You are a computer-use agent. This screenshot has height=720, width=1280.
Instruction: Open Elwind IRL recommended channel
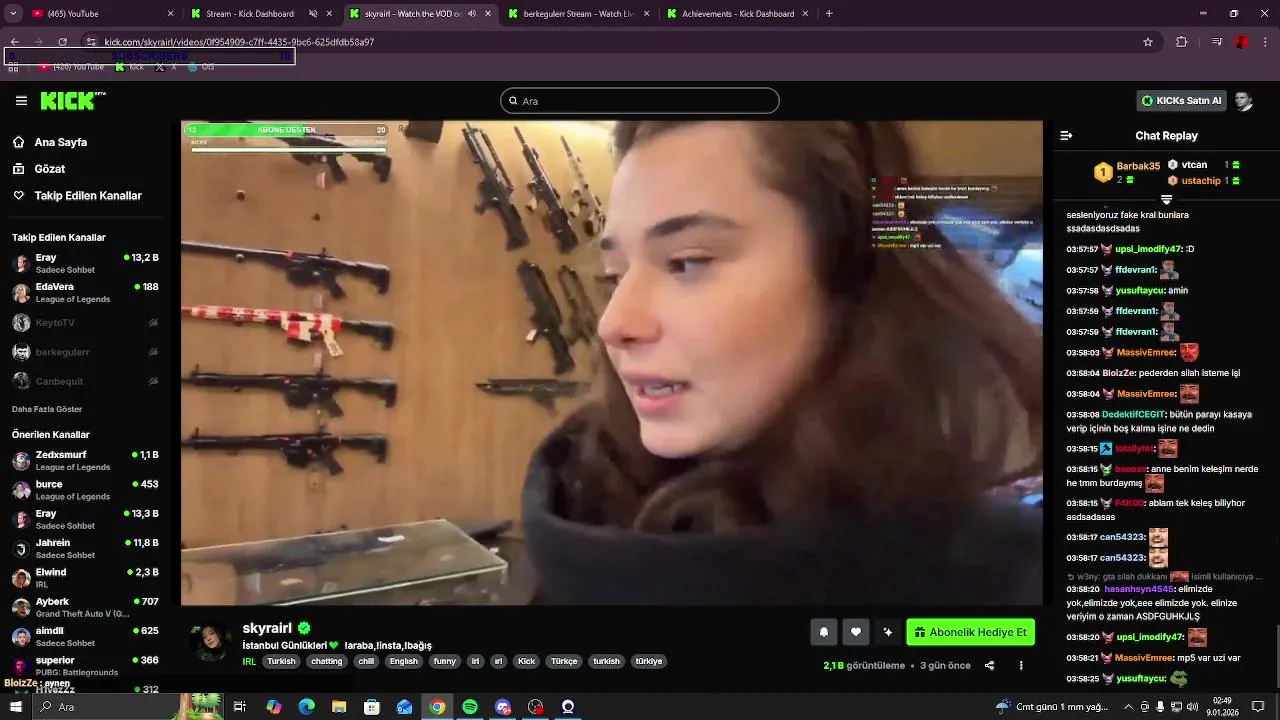(85, 578)
